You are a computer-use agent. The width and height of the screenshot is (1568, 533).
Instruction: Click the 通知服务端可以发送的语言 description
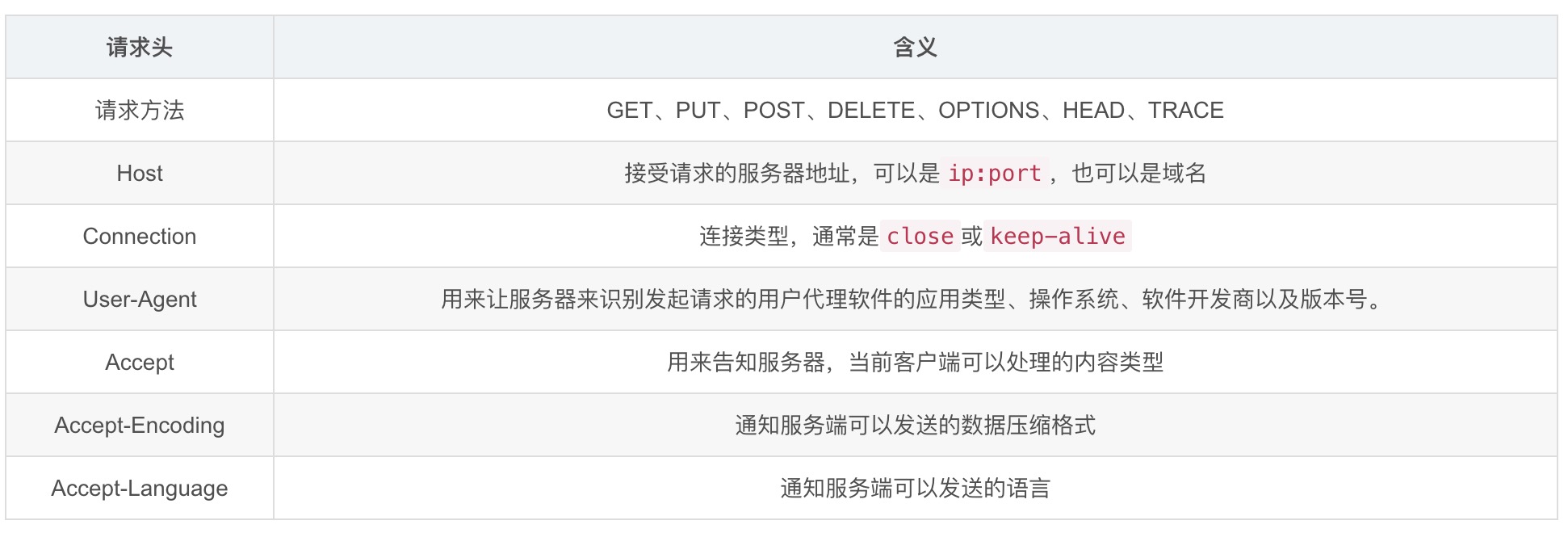[x=915, y=489]
